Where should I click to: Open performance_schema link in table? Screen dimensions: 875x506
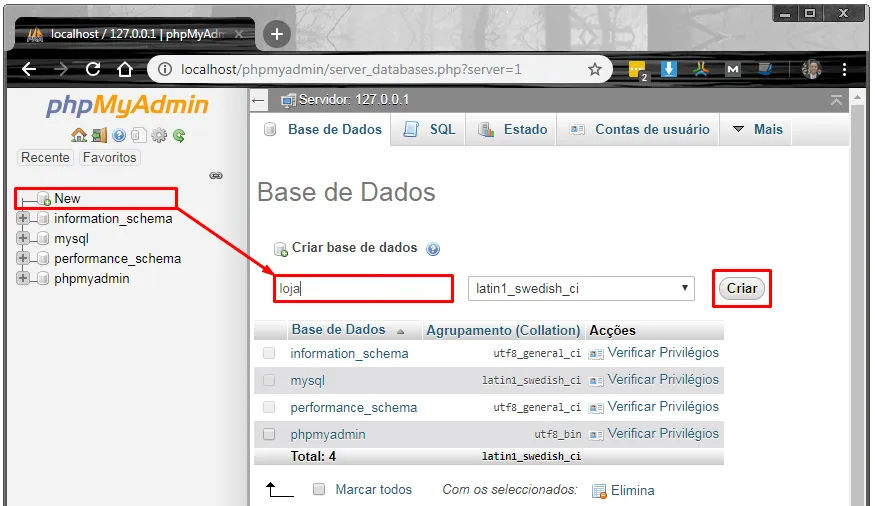(353, 407)
